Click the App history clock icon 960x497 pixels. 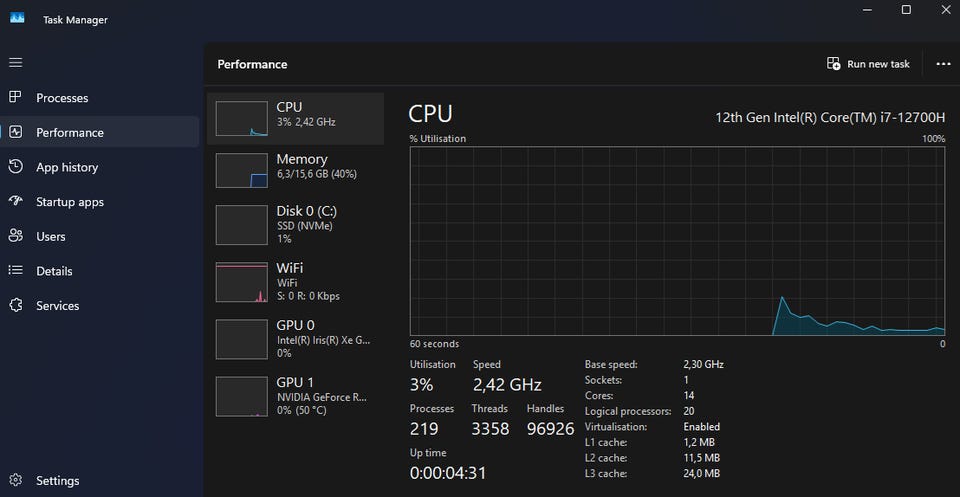[15, 167]
